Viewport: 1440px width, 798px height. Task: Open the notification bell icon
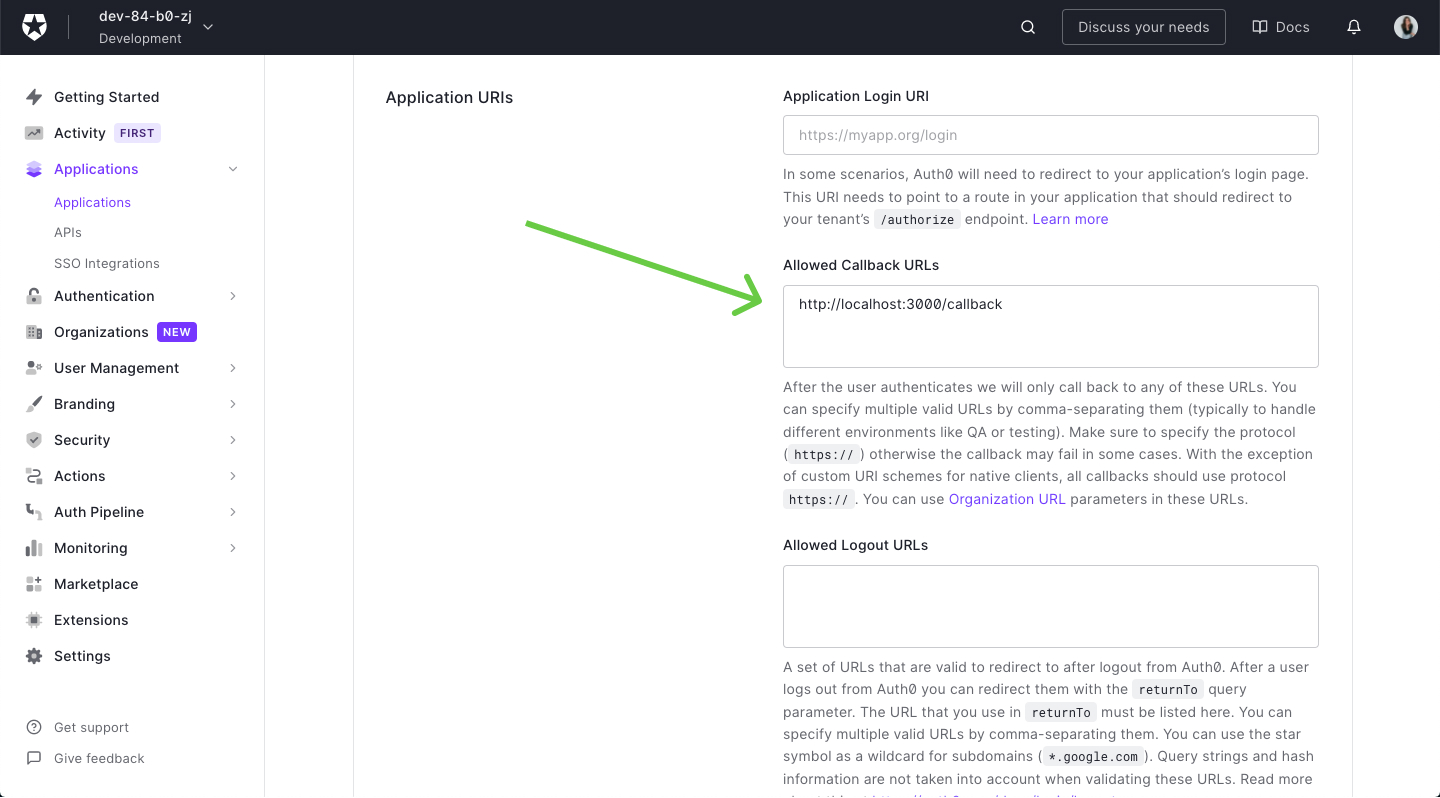coord(1354,26)
